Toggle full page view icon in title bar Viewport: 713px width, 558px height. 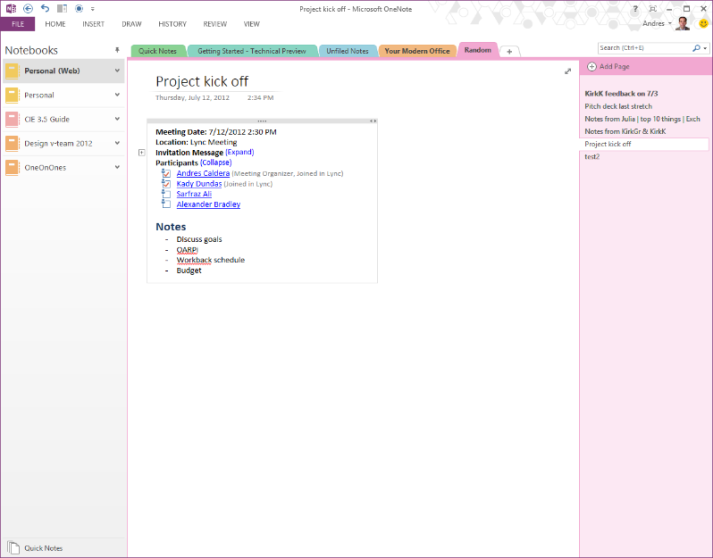coord(653,9)
